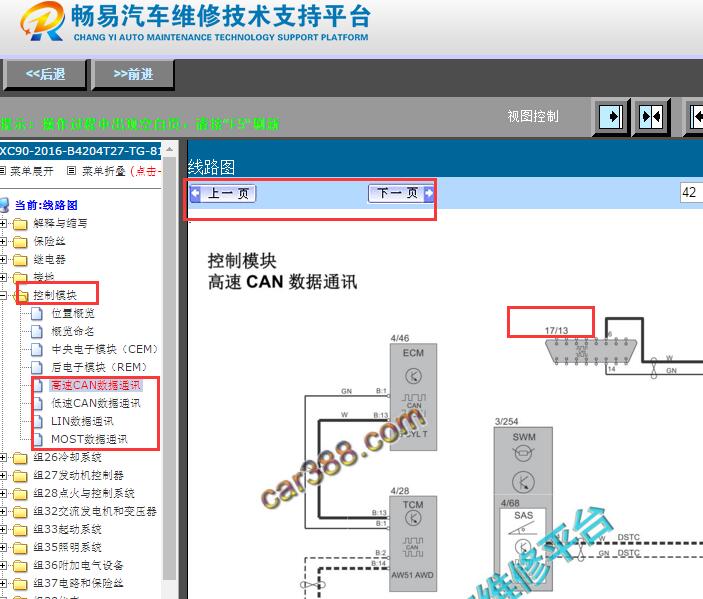Click folder icon next to 组27发动机控制器

click(x=20, y=476)
